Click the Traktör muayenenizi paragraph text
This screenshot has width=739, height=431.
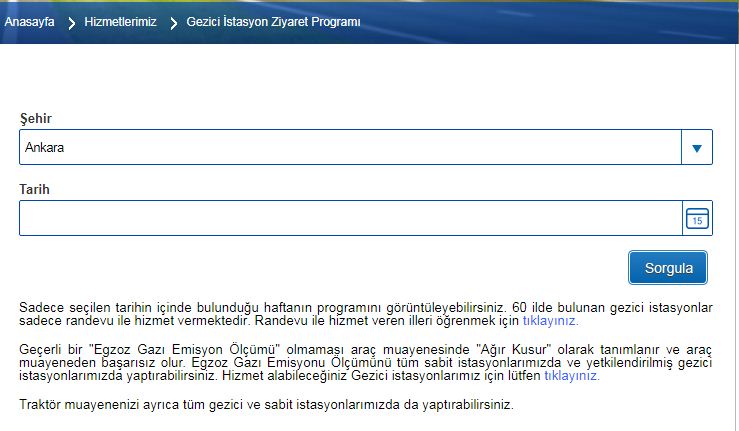(x=266, y=405)
